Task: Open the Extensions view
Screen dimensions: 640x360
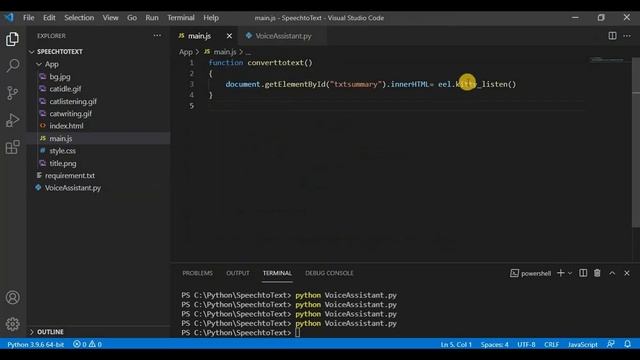Action: click(x=12, y=147)
